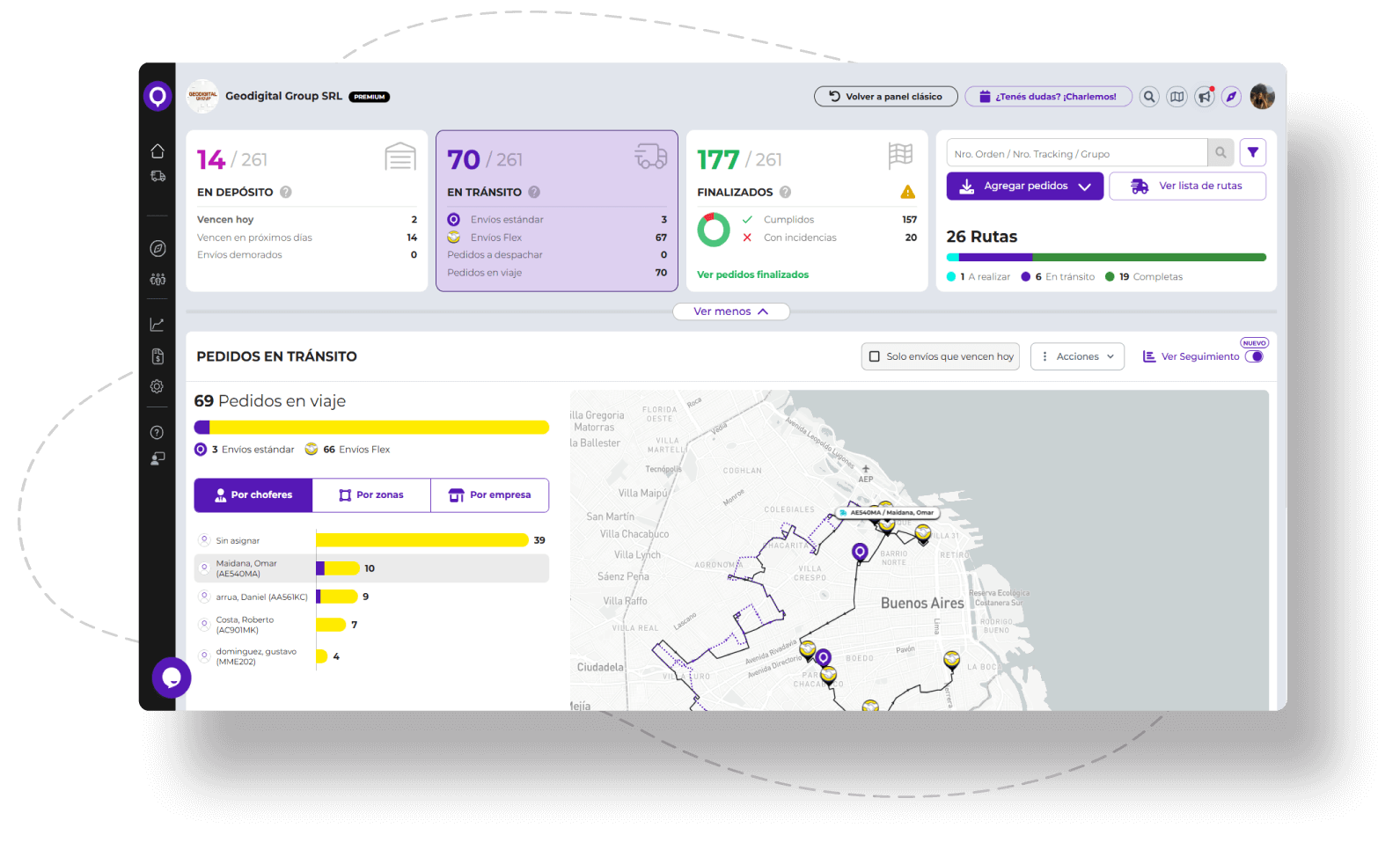Open the chat bubble widget
The image size is (1400, 857).
(172, 678)
